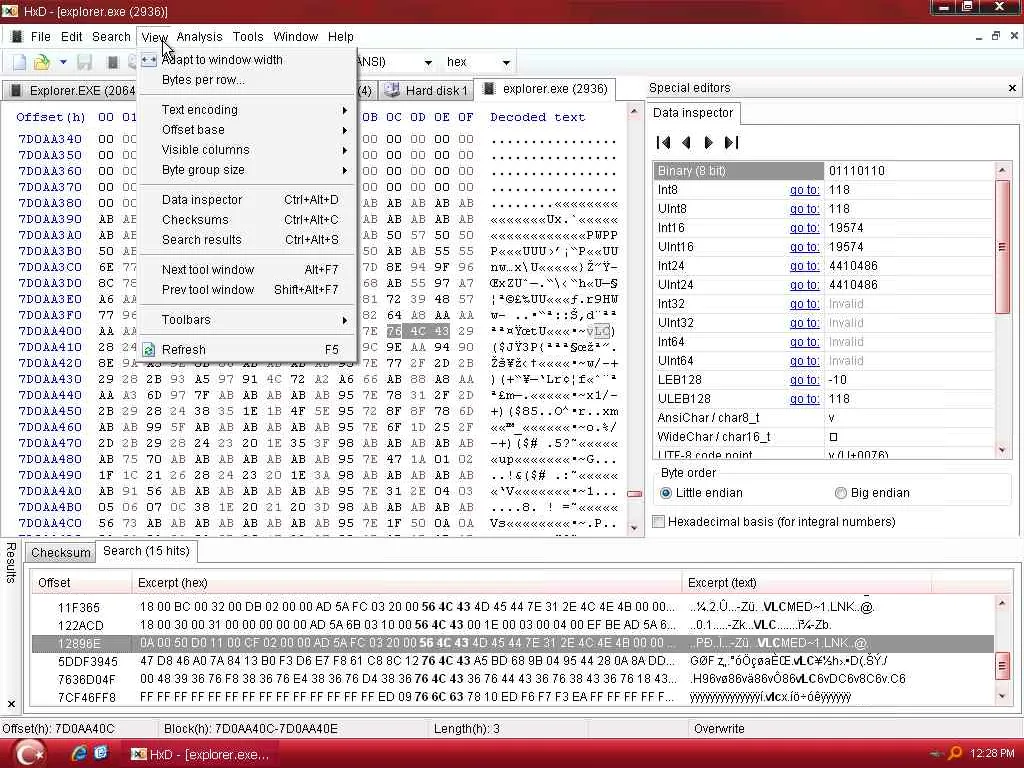The image size is (1024, 768).
Task: Go to next byte in Data inspector
Action: [x=709, y=142]
